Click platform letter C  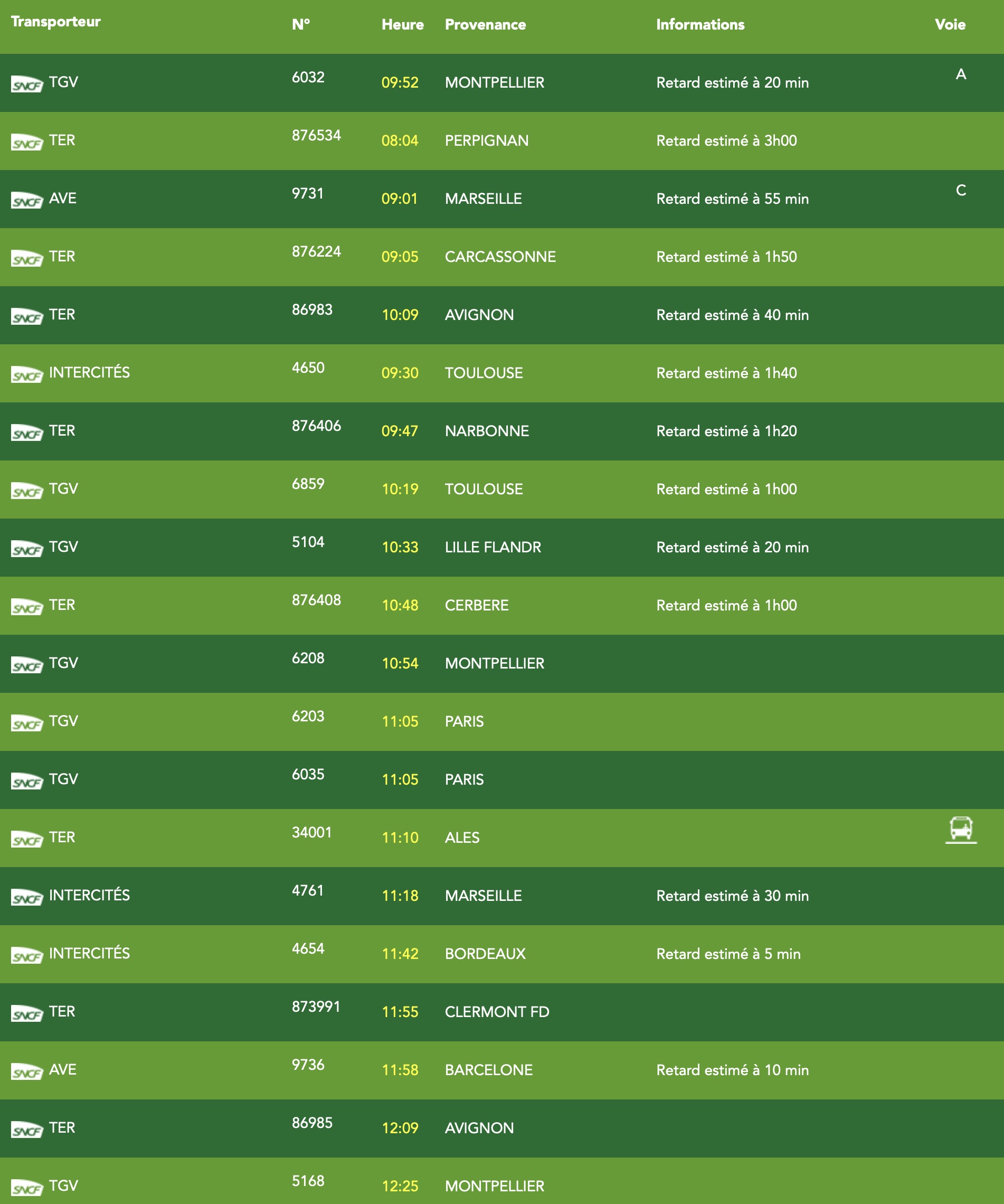point(961,190)
